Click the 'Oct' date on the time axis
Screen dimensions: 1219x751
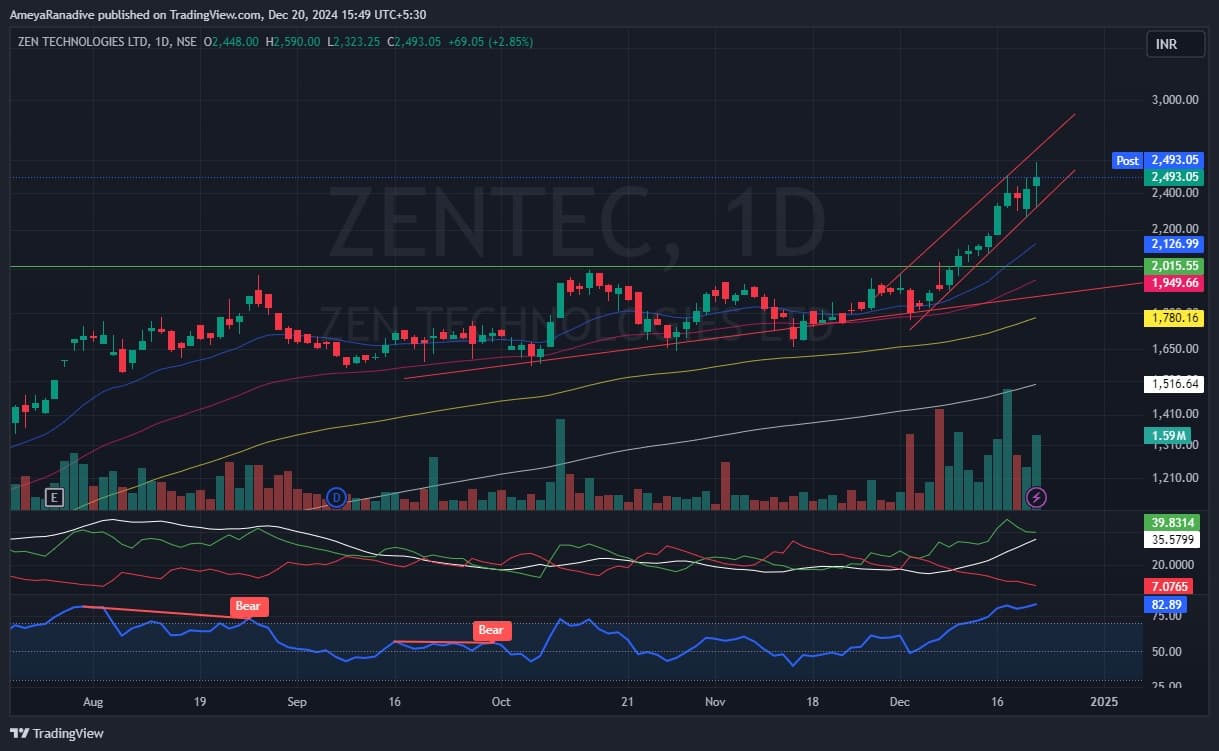[501, 702]
